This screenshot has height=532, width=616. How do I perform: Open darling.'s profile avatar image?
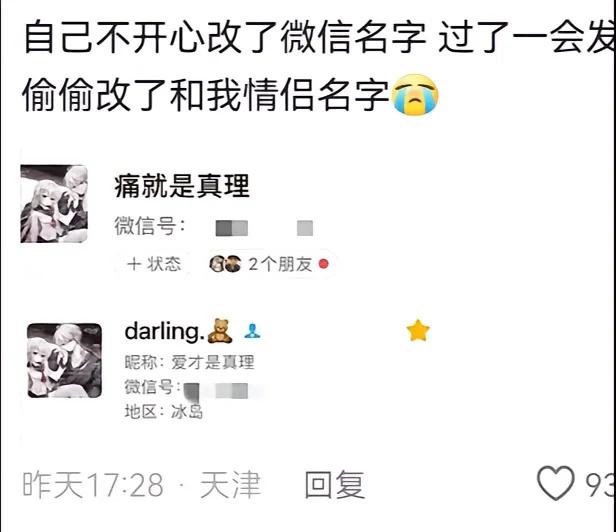pos(64,360)
